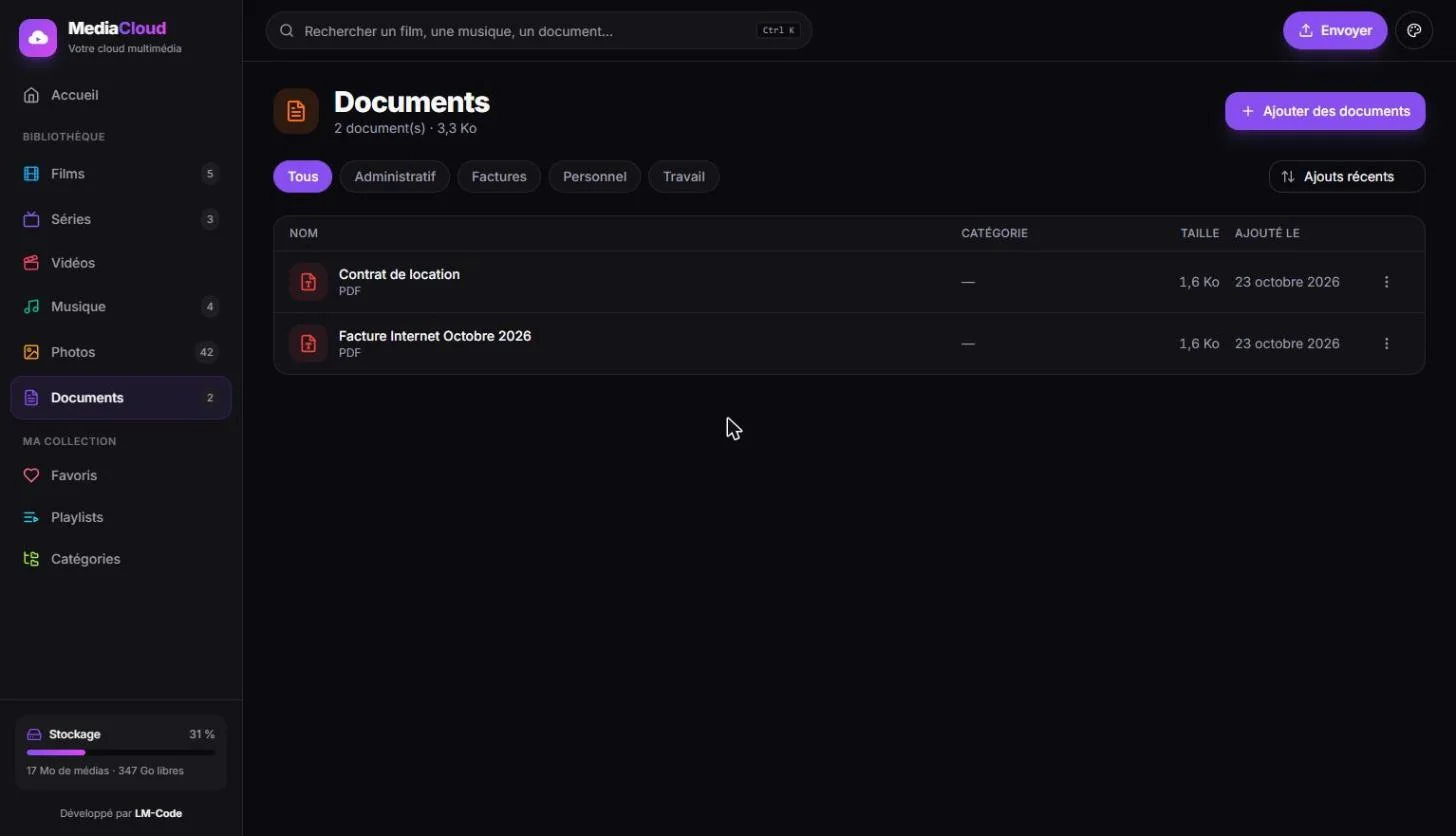Click the Stockage drive icon
The width and height of the screenshot is (1456, 836).
[x=34, y=734]
